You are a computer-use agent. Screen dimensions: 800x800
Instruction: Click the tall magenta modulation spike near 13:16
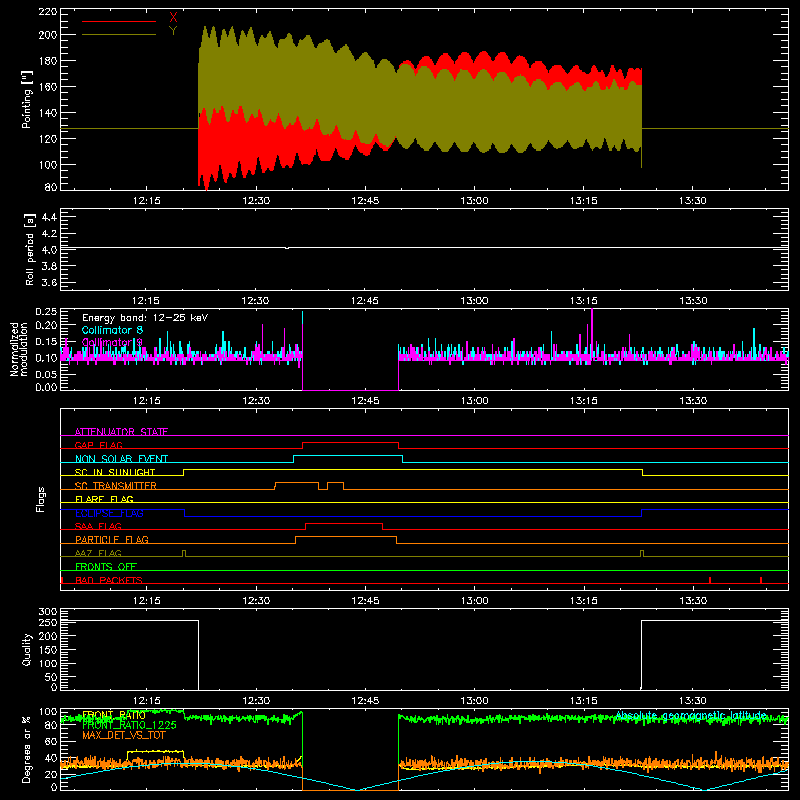click(x=592, y=334)
